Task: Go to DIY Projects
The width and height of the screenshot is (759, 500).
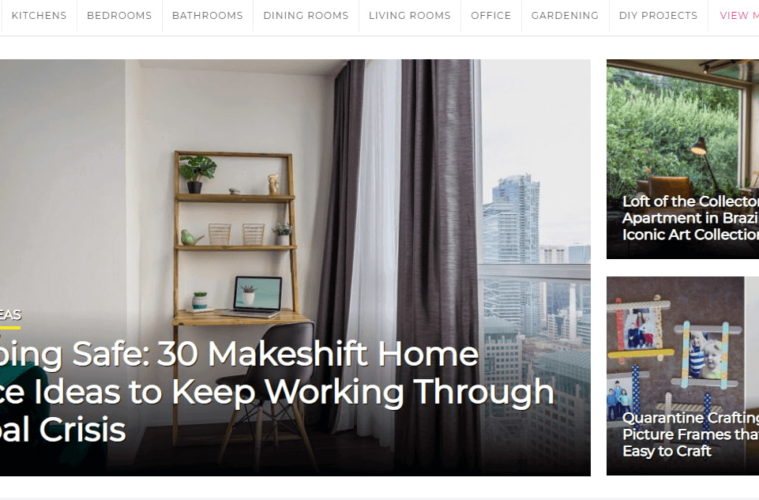Action: coord(658,15)
